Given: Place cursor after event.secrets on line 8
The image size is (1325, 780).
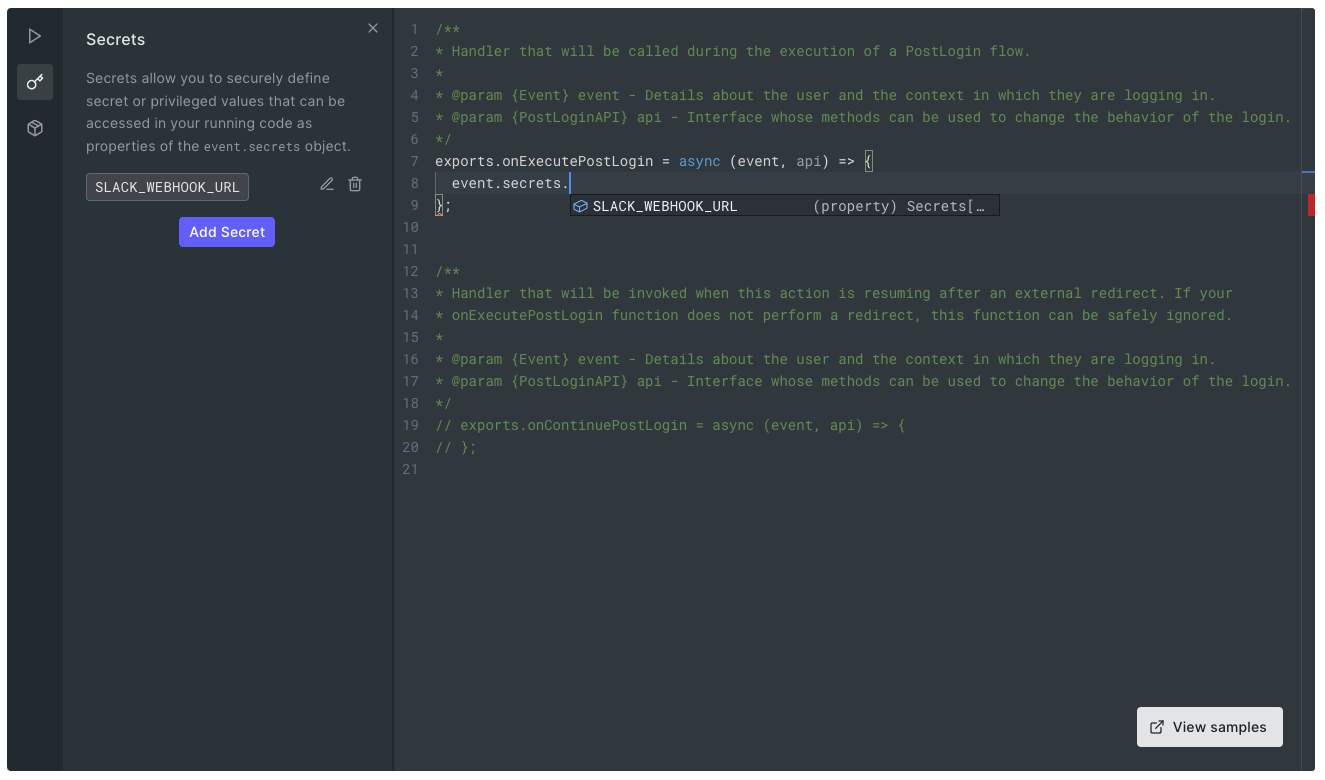Looking at the screenshot, I should click(566, 183).
